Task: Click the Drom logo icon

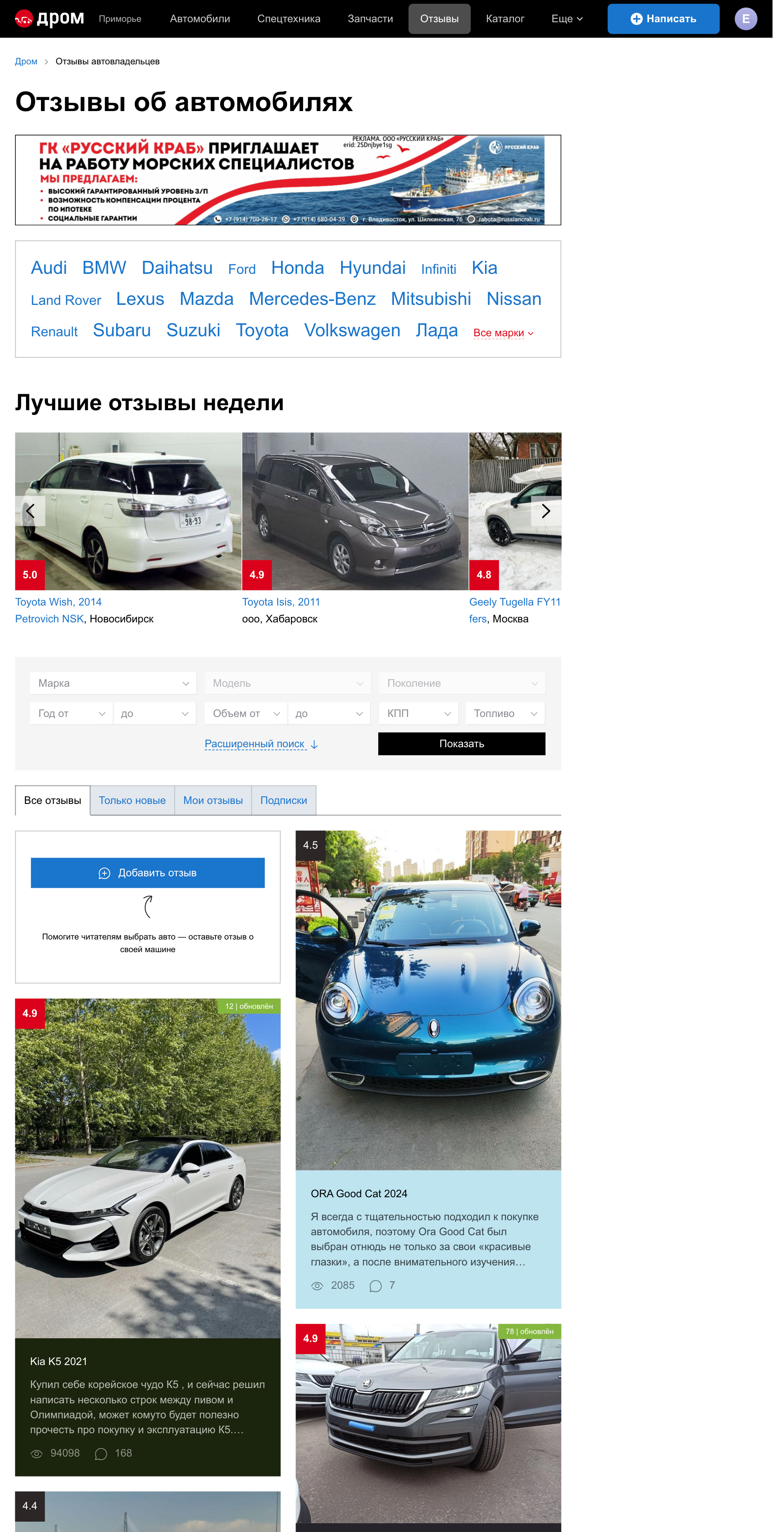Action: (24, 18)
